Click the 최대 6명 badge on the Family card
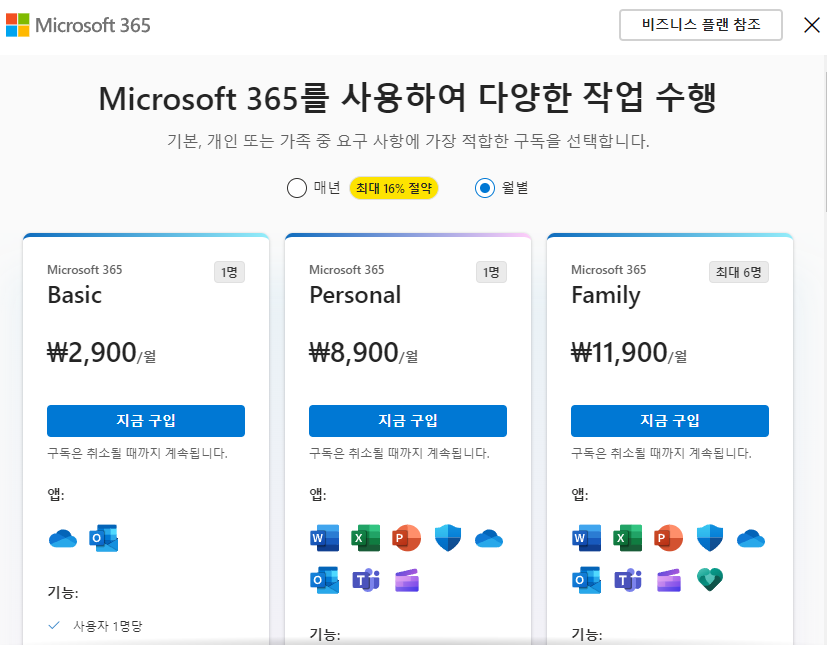Screen dimensions: 827x645 point(739,272)
